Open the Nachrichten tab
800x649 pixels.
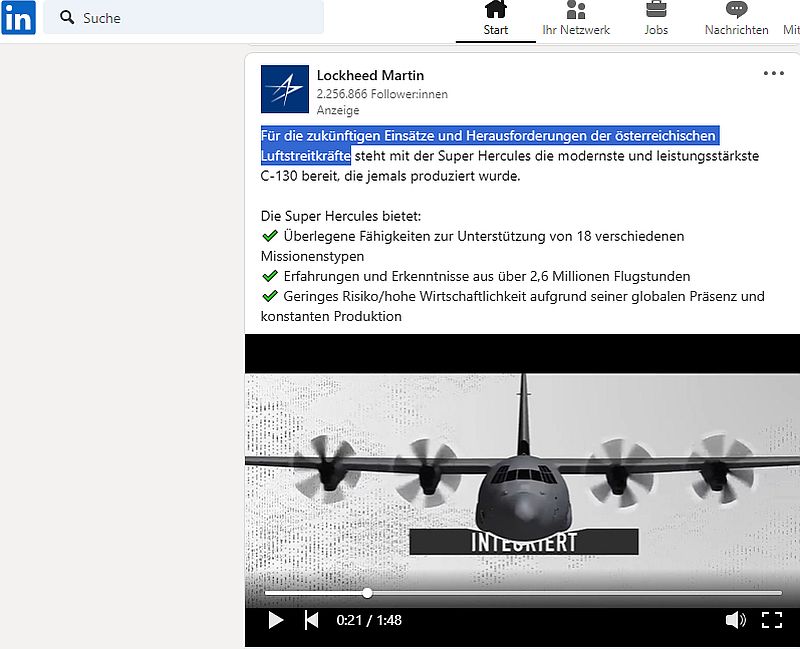tap(736, 19)
